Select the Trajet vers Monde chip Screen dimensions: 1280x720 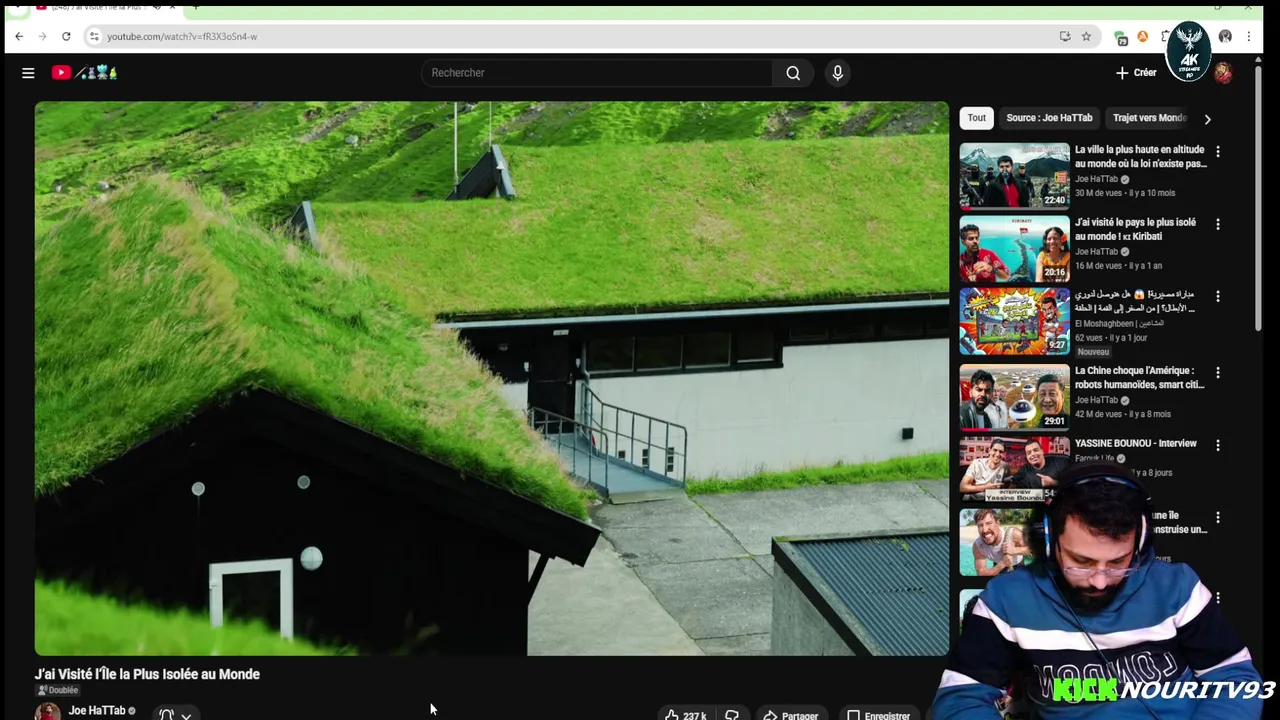(1149, 118)
